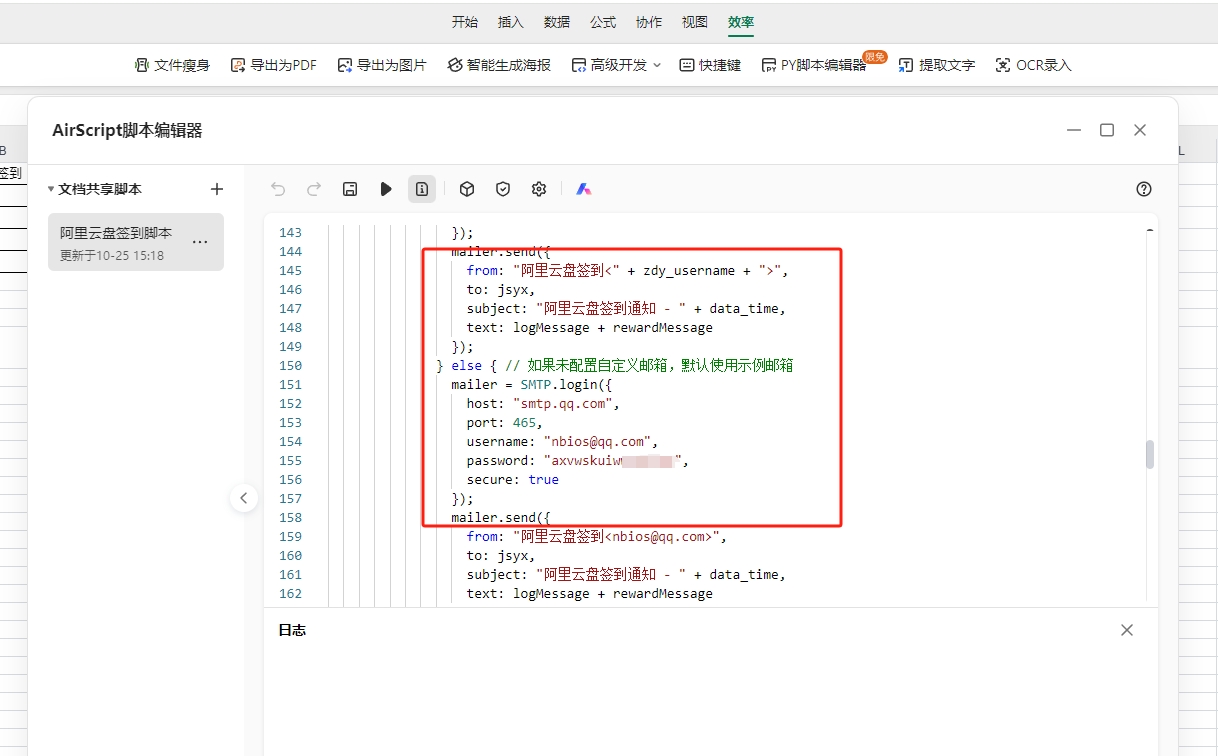Open the help question mark icon
1218x756 pixels.
point(1144,189)
